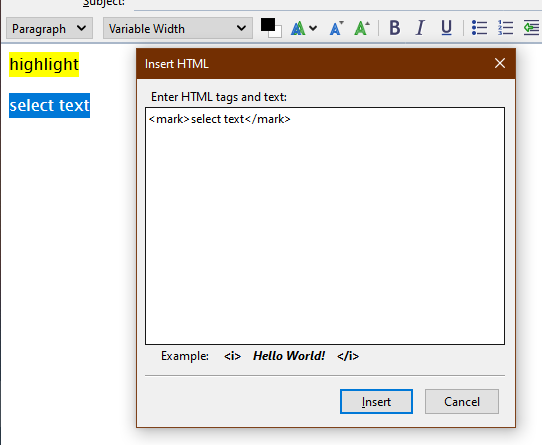
Task: Toggle Italic formatting button
Action: tap(420, 28)
